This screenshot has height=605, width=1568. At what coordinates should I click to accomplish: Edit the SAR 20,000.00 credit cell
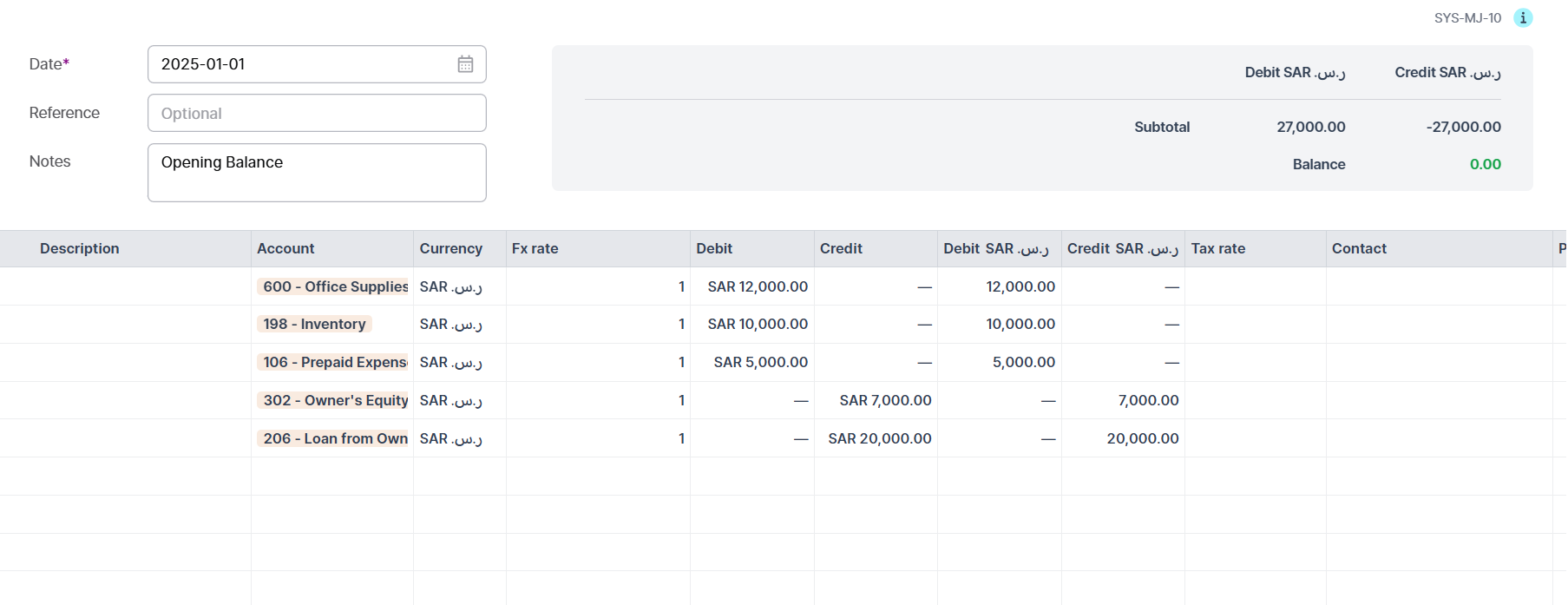point(876,438)
